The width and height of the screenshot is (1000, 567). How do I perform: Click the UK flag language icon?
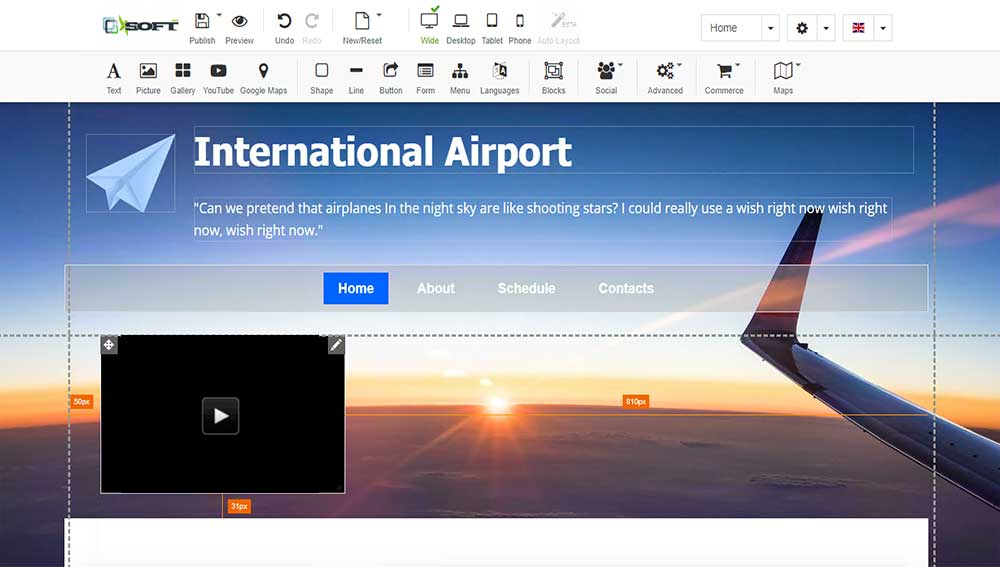point(858,28)
